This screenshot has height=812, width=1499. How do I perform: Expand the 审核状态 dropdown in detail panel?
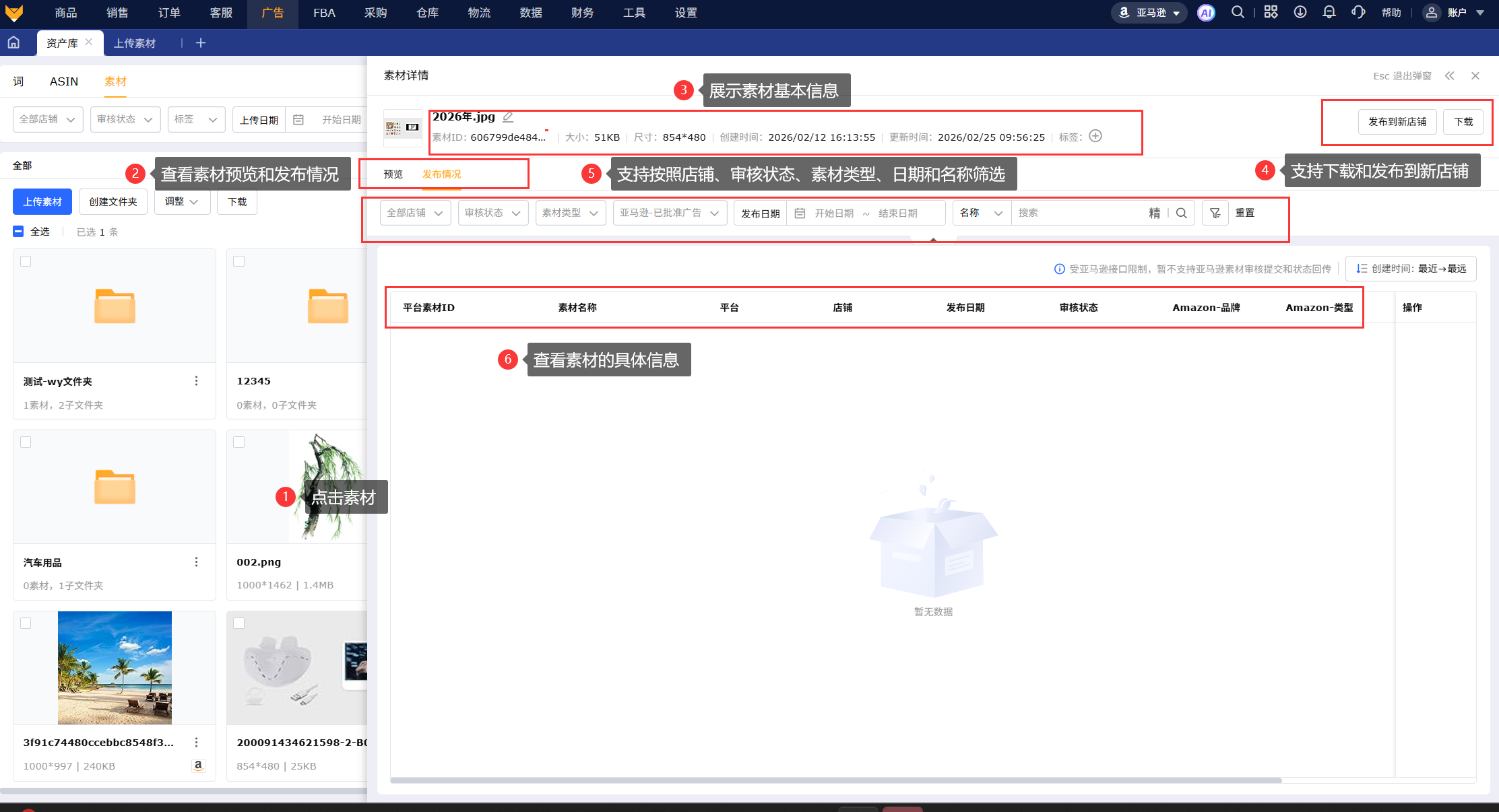point(492,213)
